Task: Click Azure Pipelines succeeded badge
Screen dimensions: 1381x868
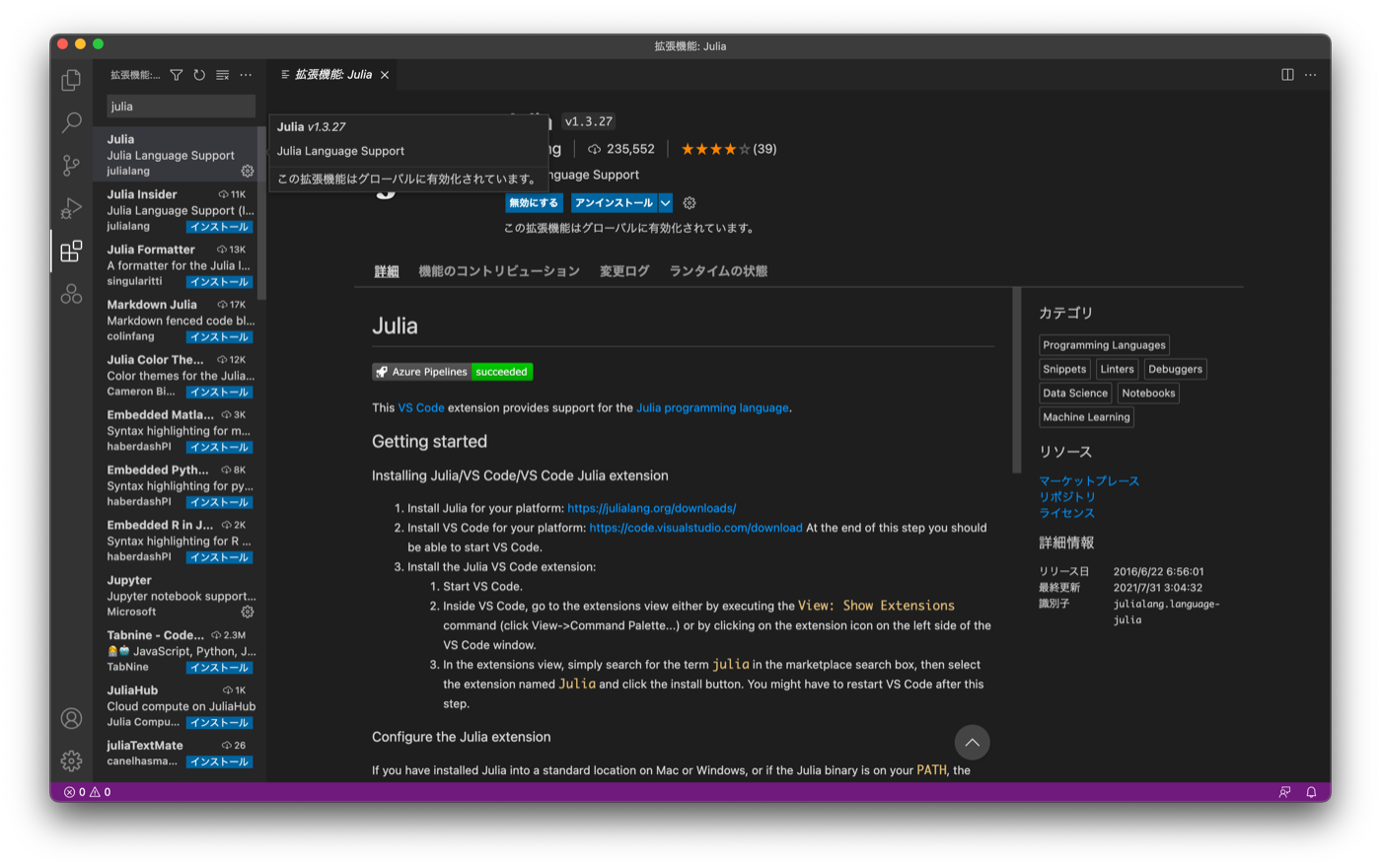Action: (453, 372)
